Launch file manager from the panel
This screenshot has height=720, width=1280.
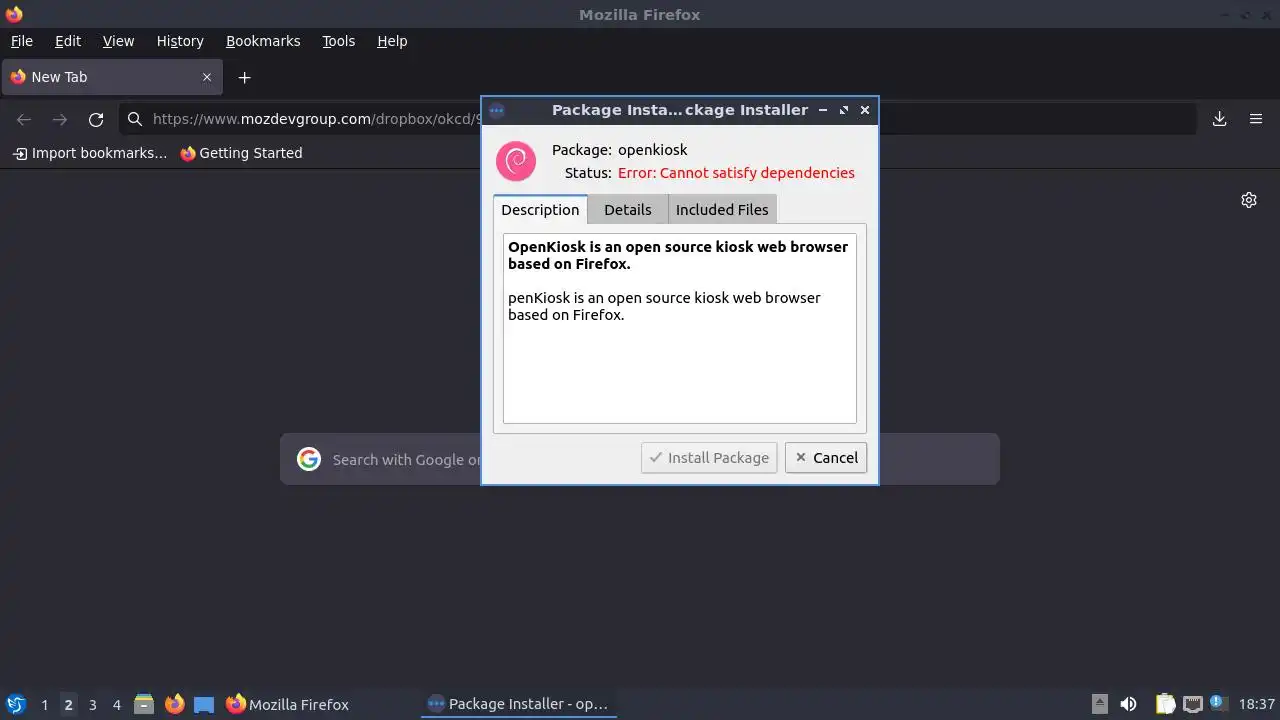(144, 704)
